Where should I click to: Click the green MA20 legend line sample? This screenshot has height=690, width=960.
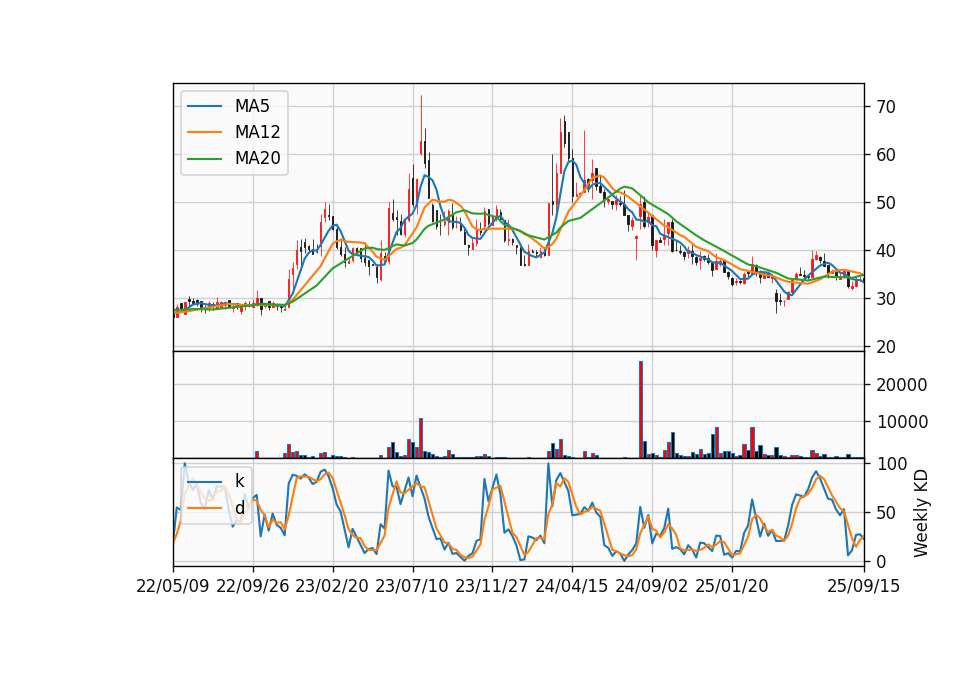click(x=204, y=158)
